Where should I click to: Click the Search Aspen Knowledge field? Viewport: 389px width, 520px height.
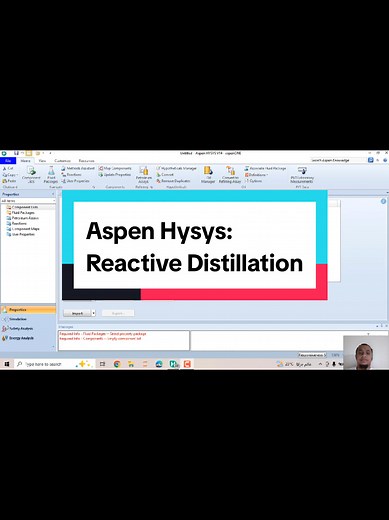point(339,160)
